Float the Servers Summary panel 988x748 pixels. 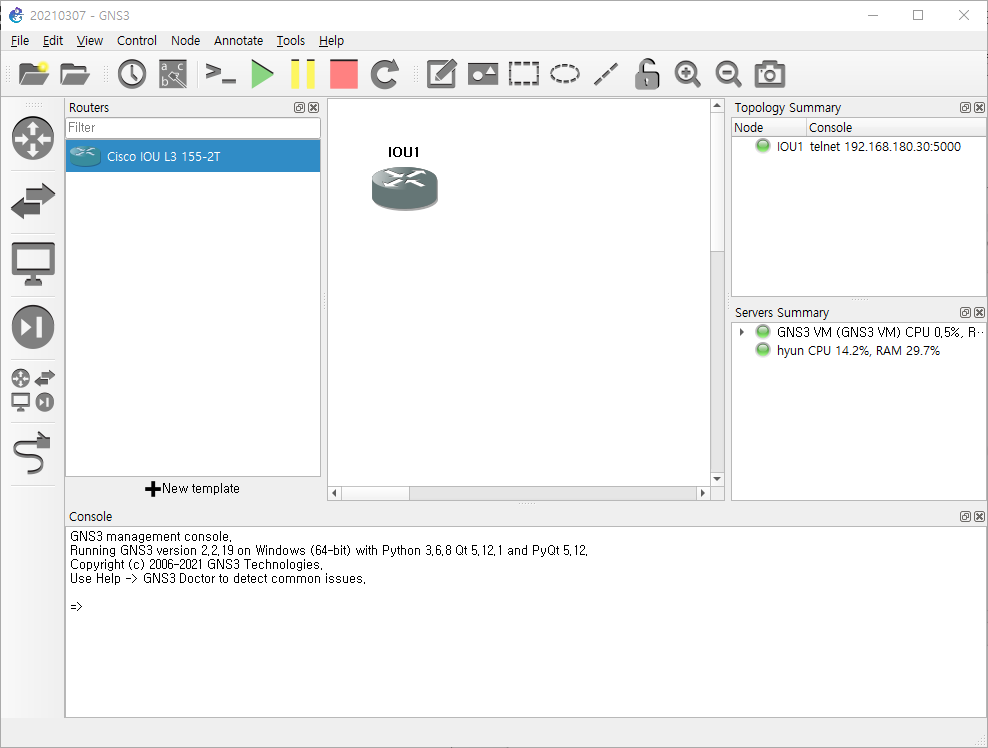point(965,313)
